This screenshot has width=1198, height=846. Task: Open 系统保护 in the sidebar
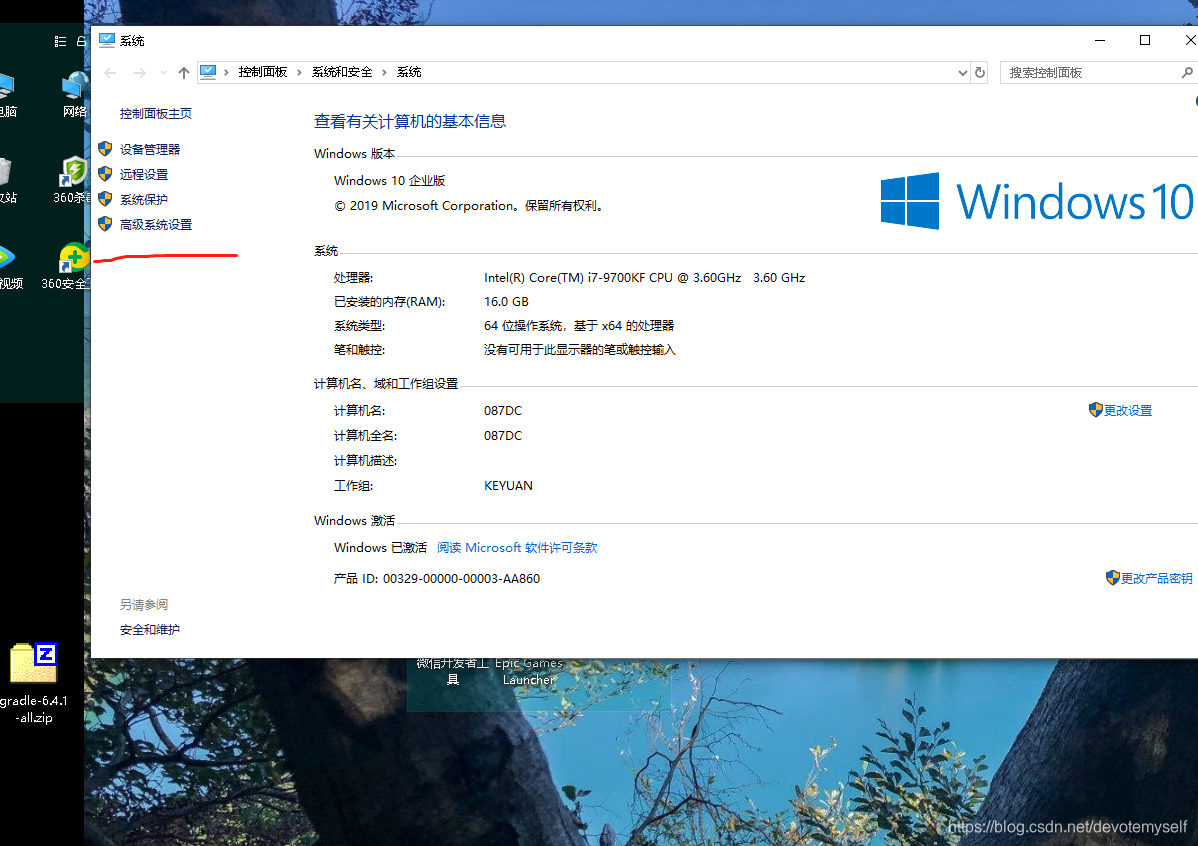point(144,199)
